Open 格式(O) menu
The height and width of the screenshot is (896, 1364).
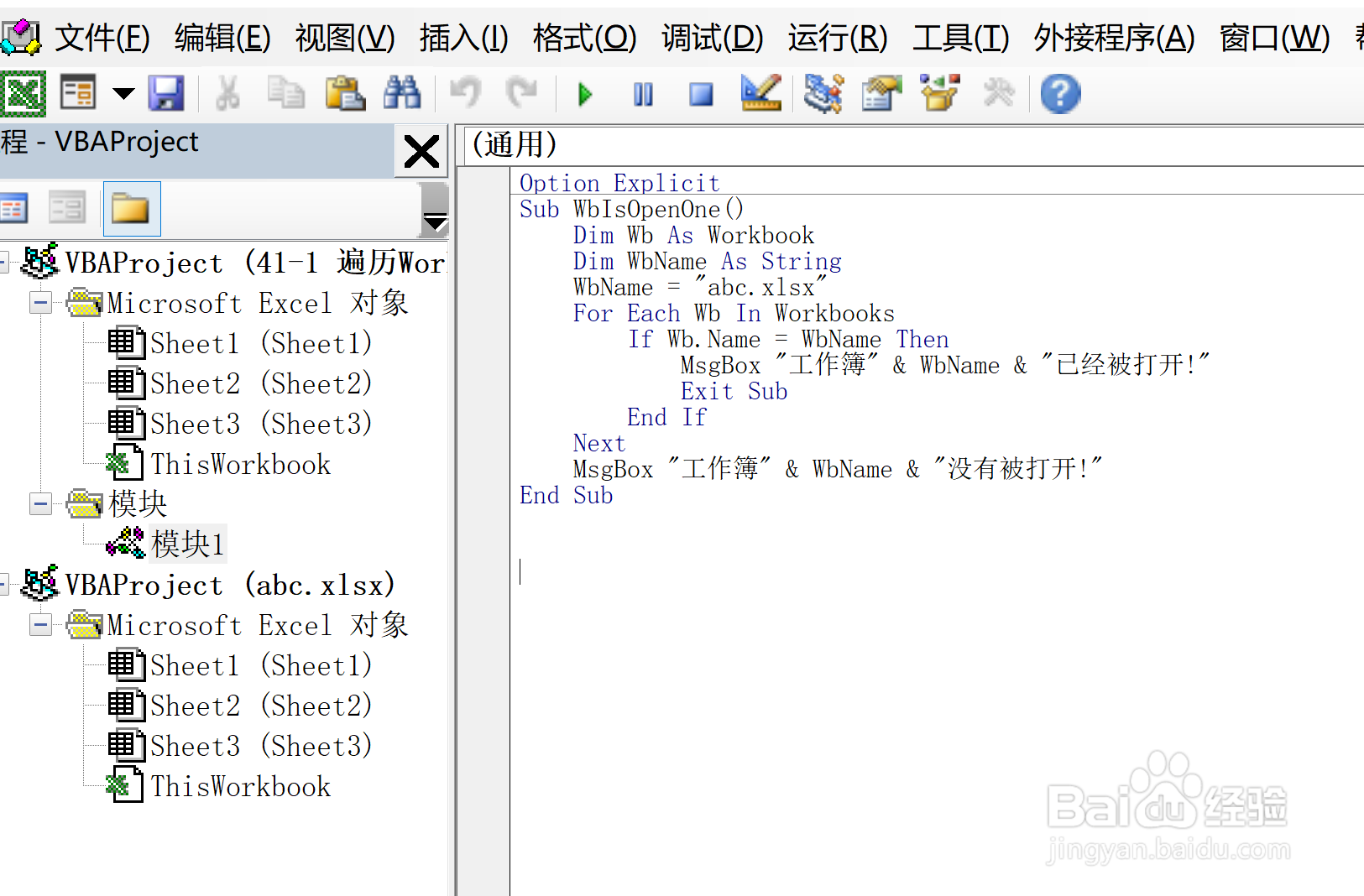[x=584, y=38]
